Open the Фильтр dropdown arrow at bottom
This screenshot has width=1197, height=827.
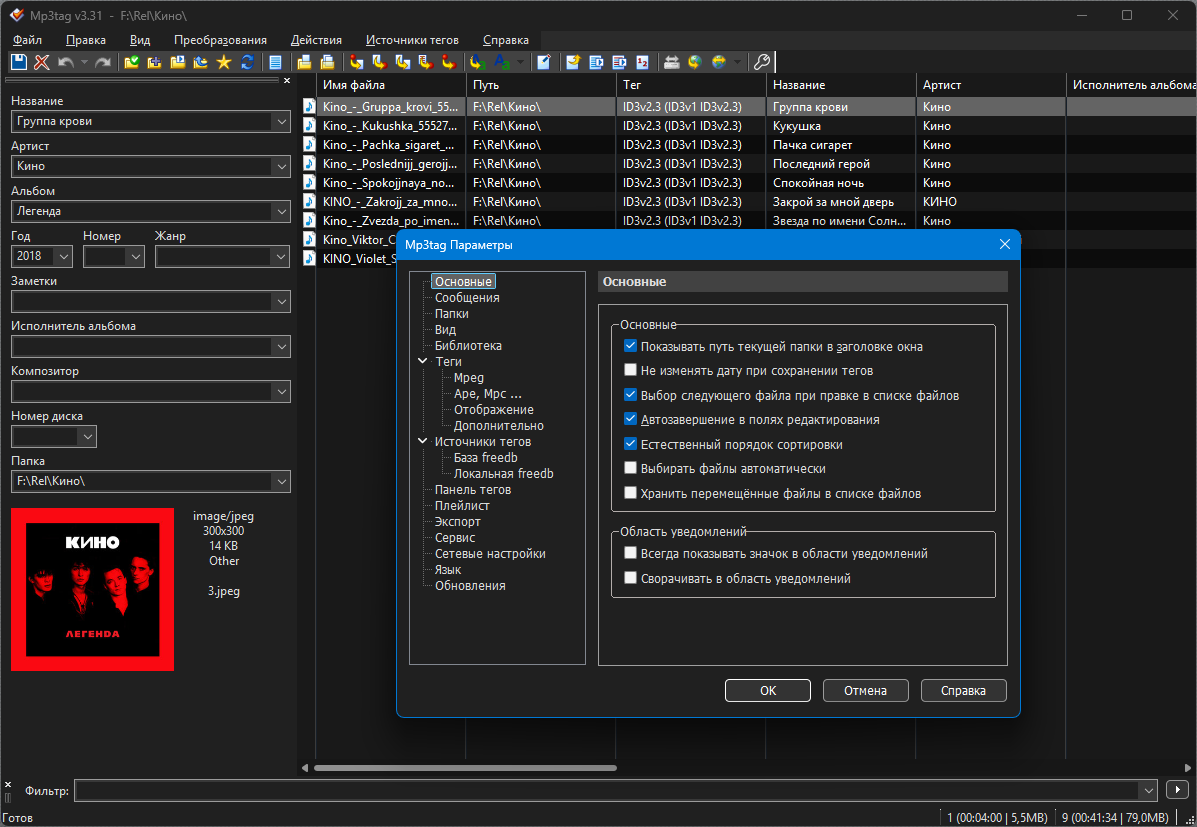pos(1148,790)
